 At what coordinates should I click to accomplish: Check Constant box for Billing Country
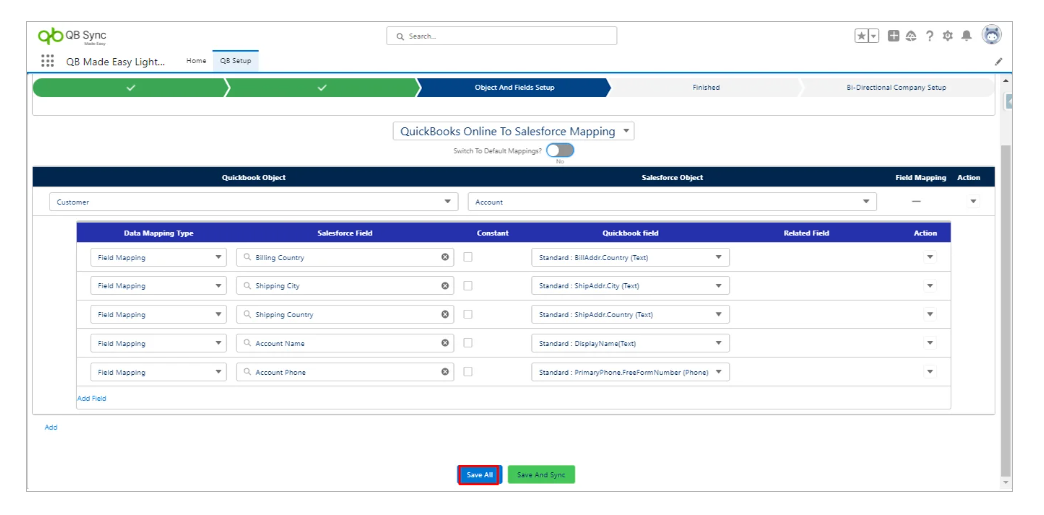click(468, 257)
